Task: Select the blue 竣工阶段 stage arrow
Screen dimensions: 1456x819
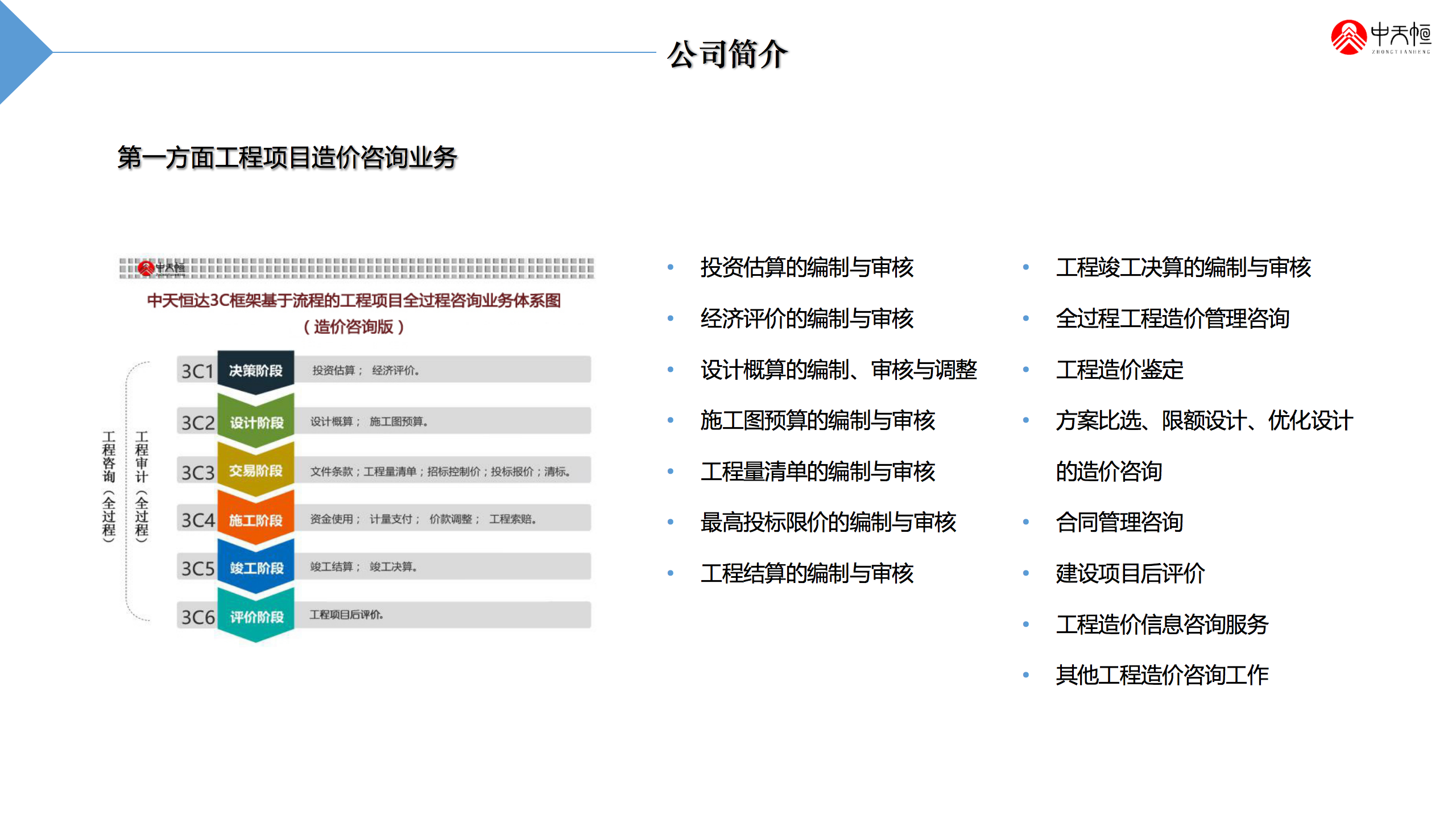Action: pyautogui.click(x=256, y=568)
